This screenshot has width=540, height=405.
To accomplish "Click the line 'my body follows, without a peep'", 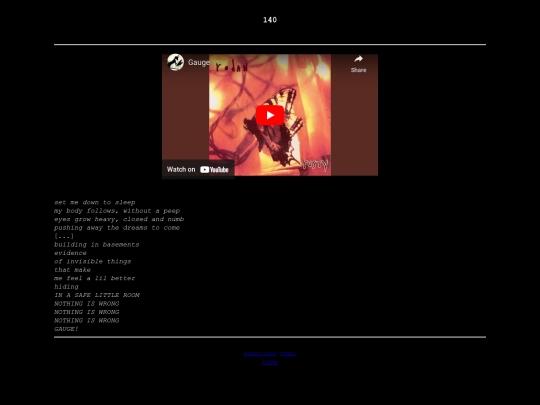I will click(117, 211).
